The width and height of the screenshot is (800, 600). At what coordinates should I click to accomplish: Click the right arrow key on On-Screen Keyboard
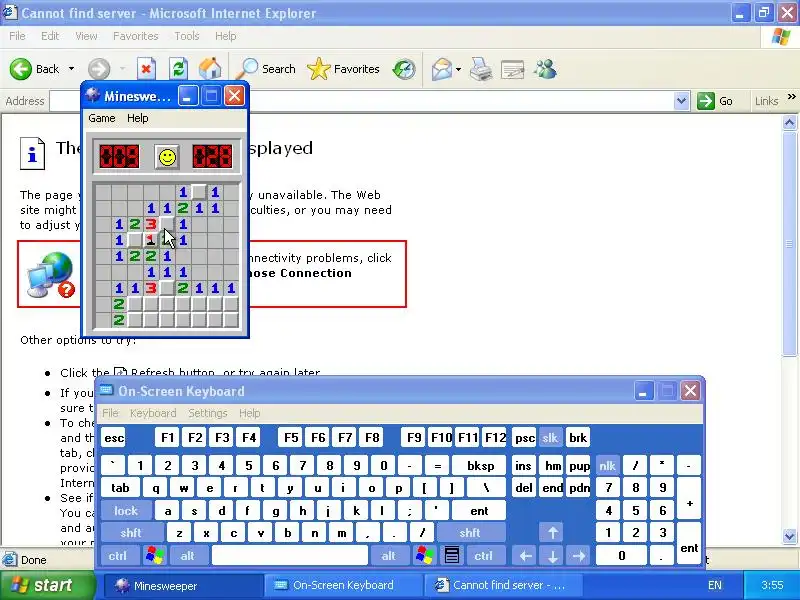click(579, 556)
